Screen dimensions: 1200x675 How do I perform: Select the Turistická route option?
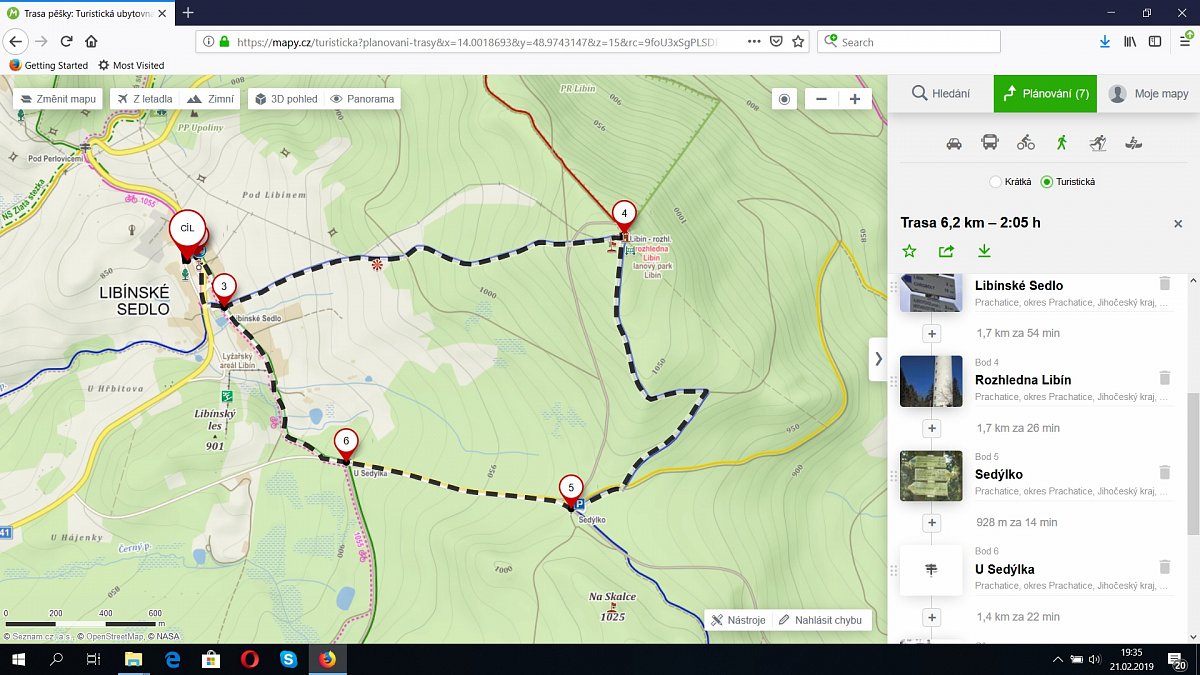coord(1047,182)
